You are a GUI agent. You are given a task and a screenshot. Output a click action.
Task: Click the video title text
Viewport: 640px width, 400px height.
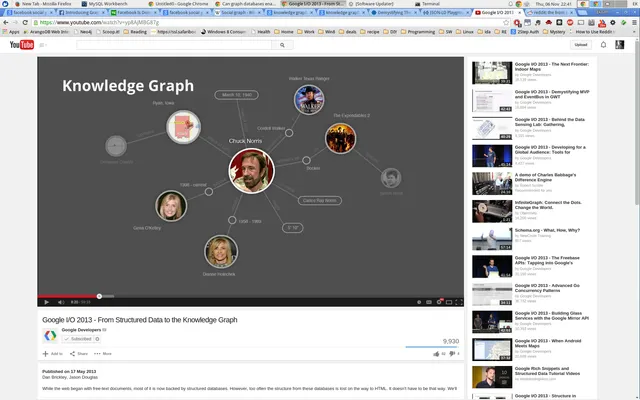point(140,320)
